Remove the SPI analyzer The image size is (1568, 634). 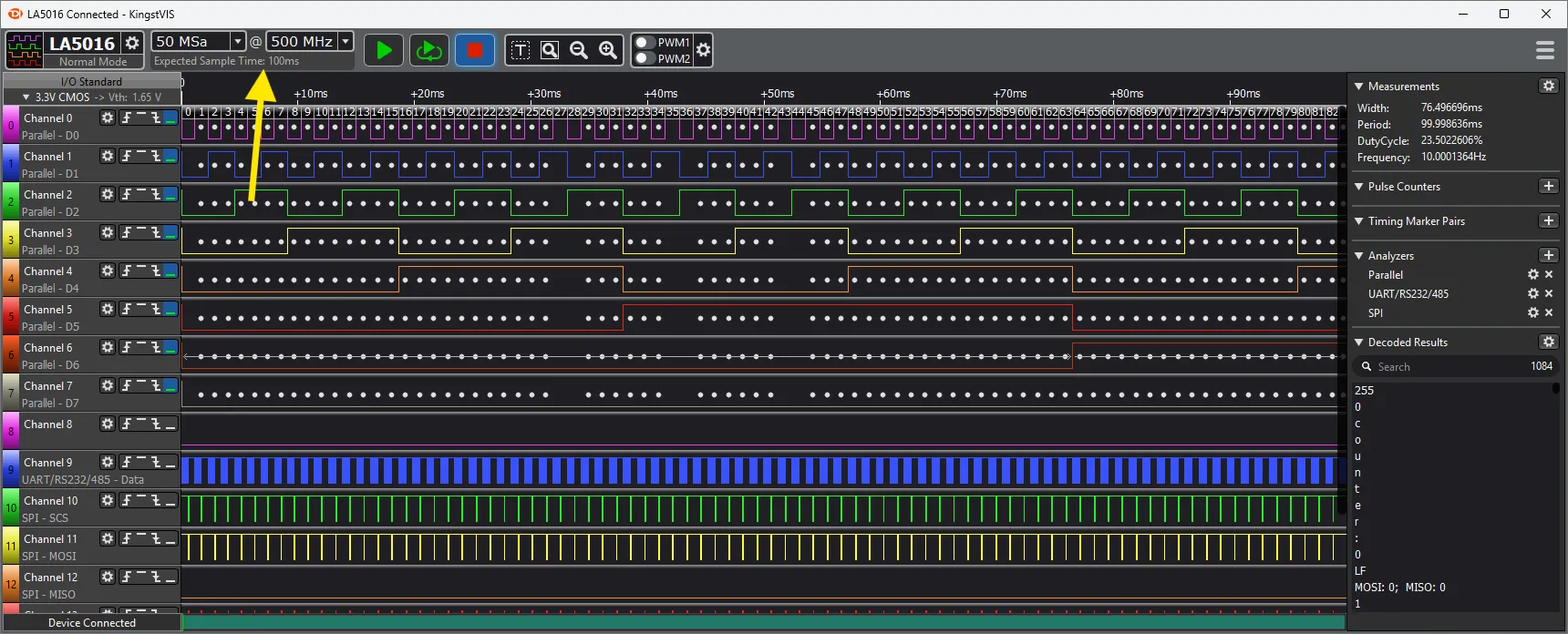coord(1548,312)
